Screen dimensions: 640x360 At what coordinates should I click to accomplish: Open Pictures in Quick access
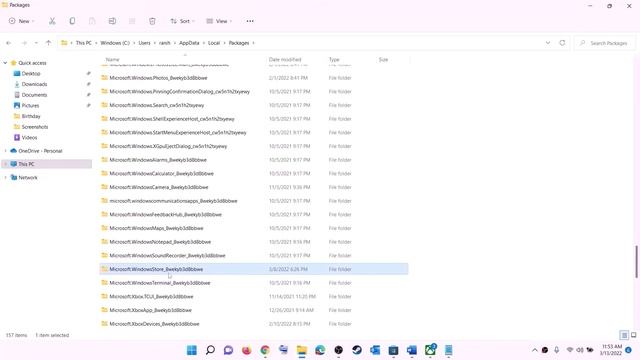(x=30, y=105)
